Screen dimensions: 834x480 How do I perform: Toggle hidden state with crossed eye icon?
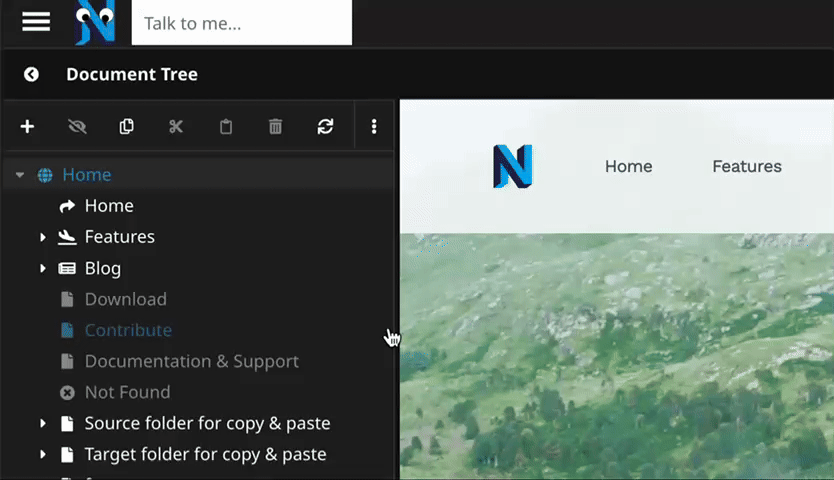[77, 126]
